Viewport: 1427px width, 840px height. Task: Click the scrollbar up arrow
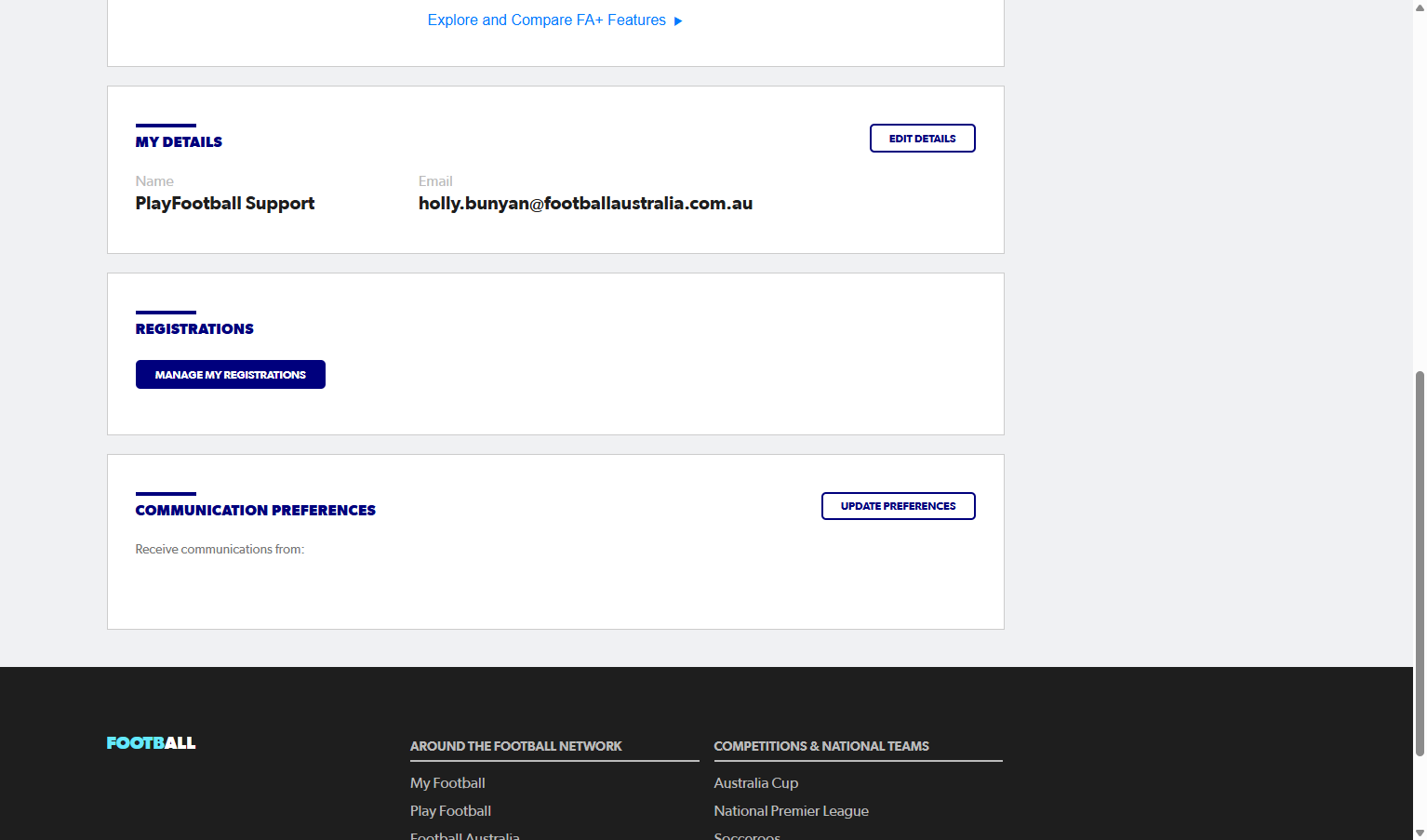1420,7
